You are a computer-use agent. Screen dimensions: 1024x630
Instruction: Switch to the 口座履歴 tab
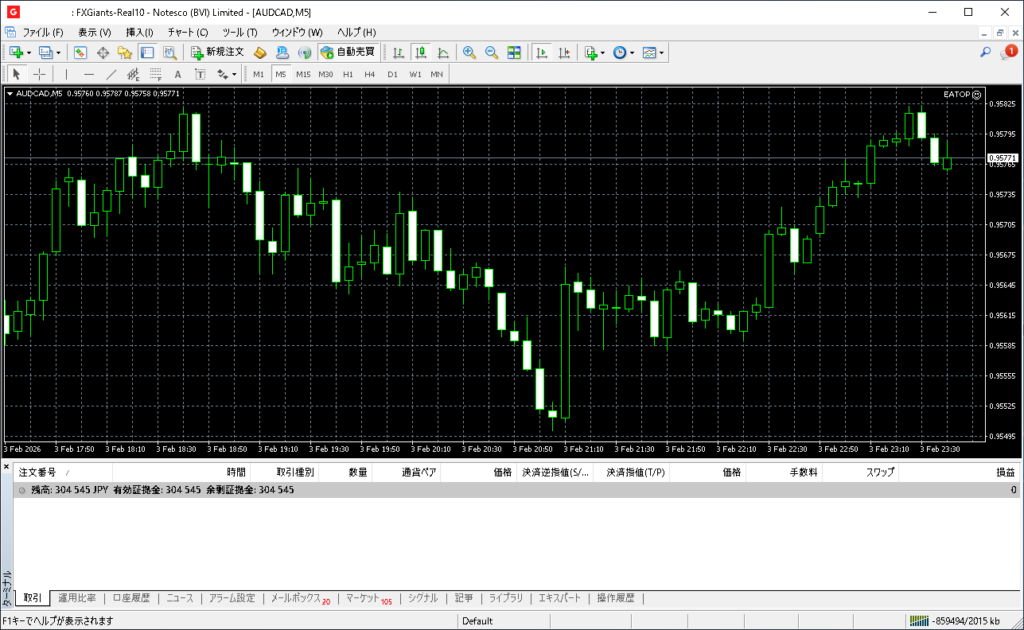[x=131, y=598]
